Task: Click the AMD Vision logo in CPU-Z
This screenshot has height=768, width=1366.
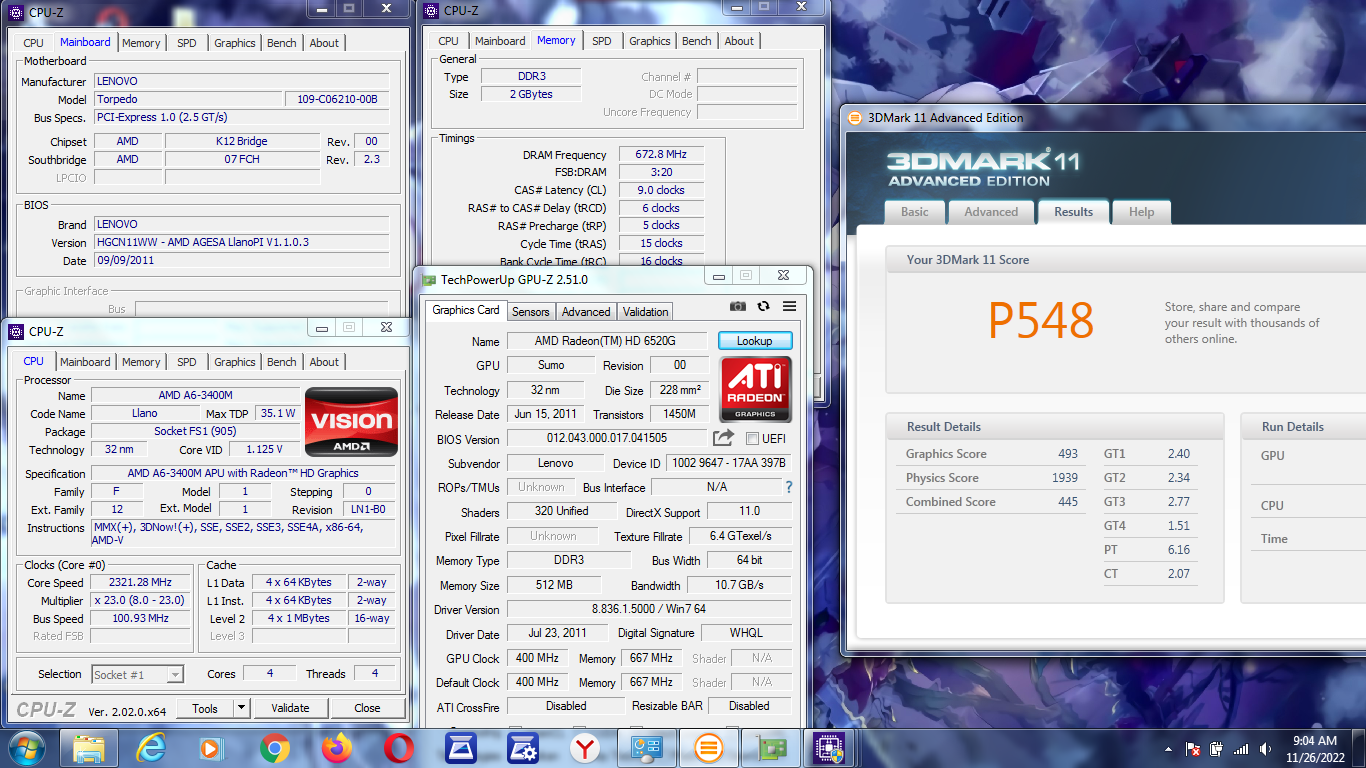Action: [351, 422]
